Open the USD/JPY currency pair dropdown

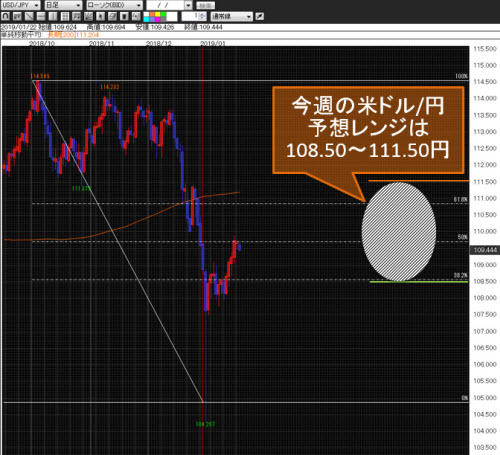click(21, 5)
